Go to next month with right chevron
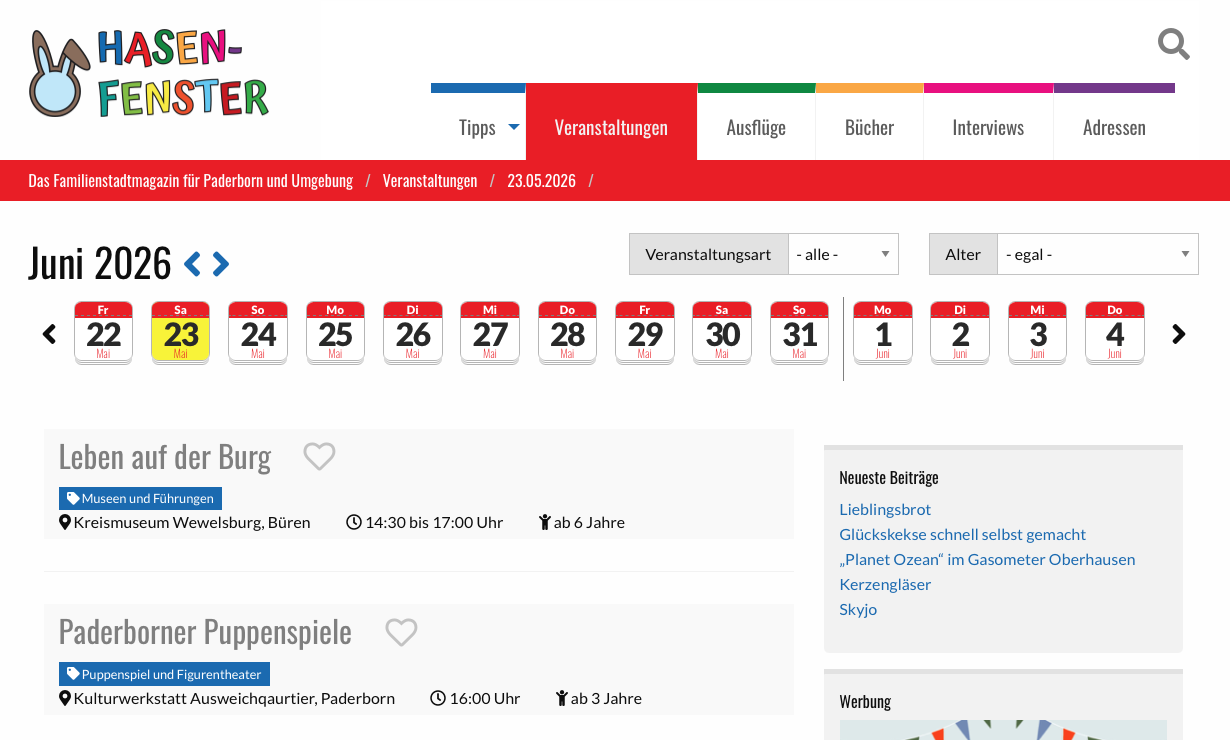 (x=221, y=264)
